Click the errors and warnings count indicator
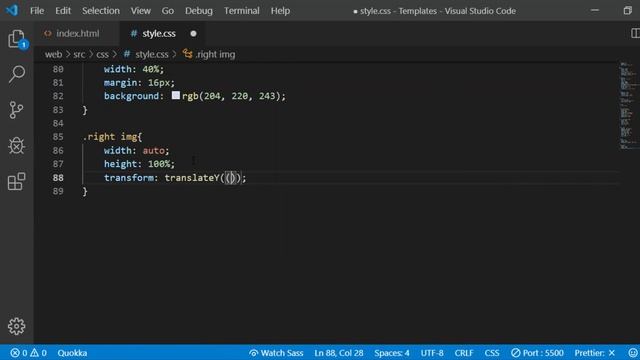Viewport: 640px width, 360px height. (x=28, y=353)
